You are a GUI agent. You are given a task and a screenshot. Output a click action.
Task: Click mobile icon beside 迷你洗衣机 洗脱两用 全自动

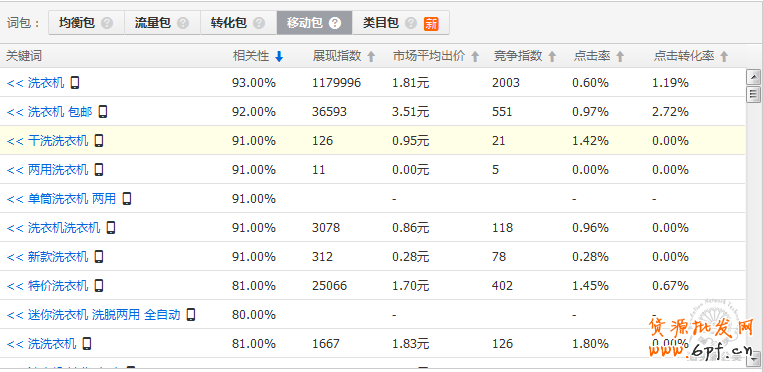(191, 315)
